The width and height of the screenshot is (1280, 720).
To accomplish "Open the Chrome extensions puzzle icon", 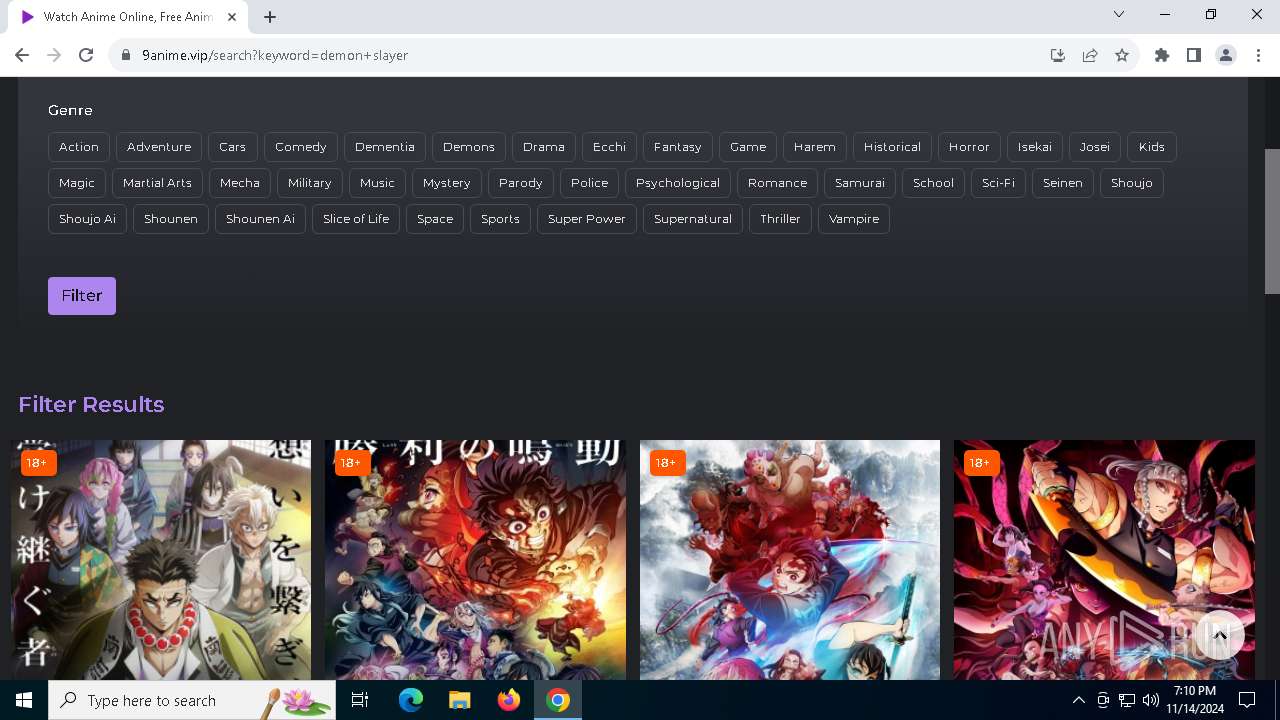I will (x=1162, y=55).
